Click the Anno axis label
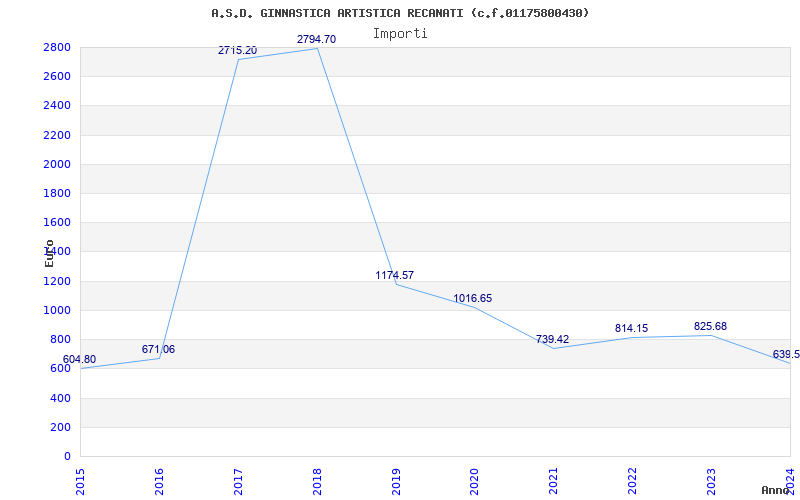800x500 pixels. point(776,490)
